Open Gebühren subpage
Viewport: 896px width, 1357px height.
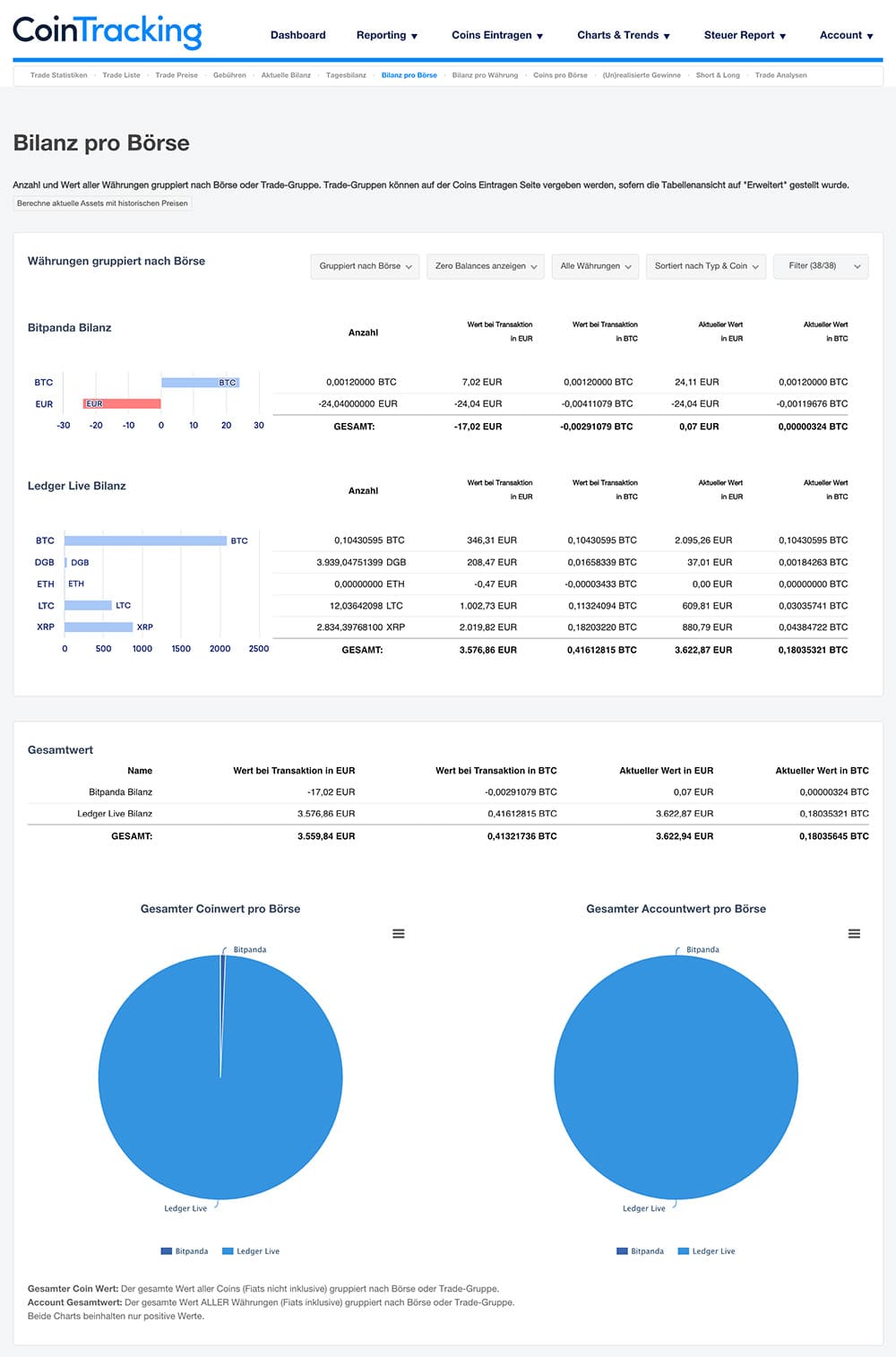[x=229, y=75]
